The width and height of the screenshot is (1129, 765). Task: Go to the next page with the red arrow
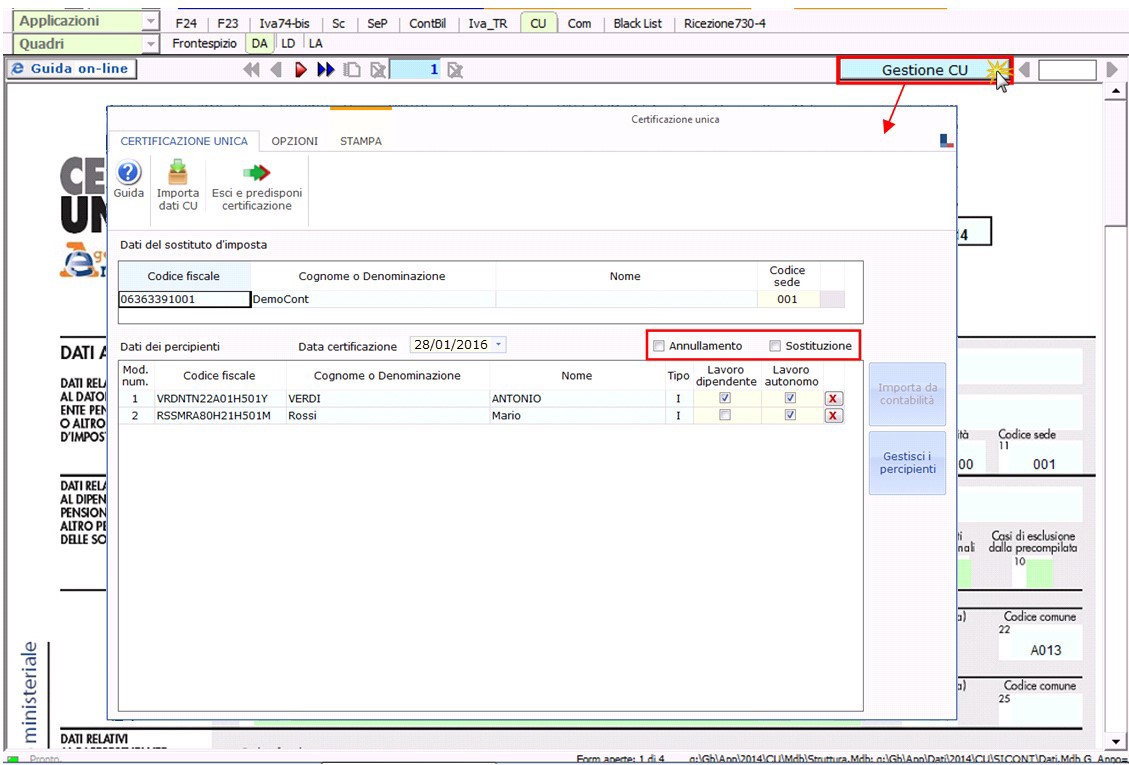coord(301,70)
